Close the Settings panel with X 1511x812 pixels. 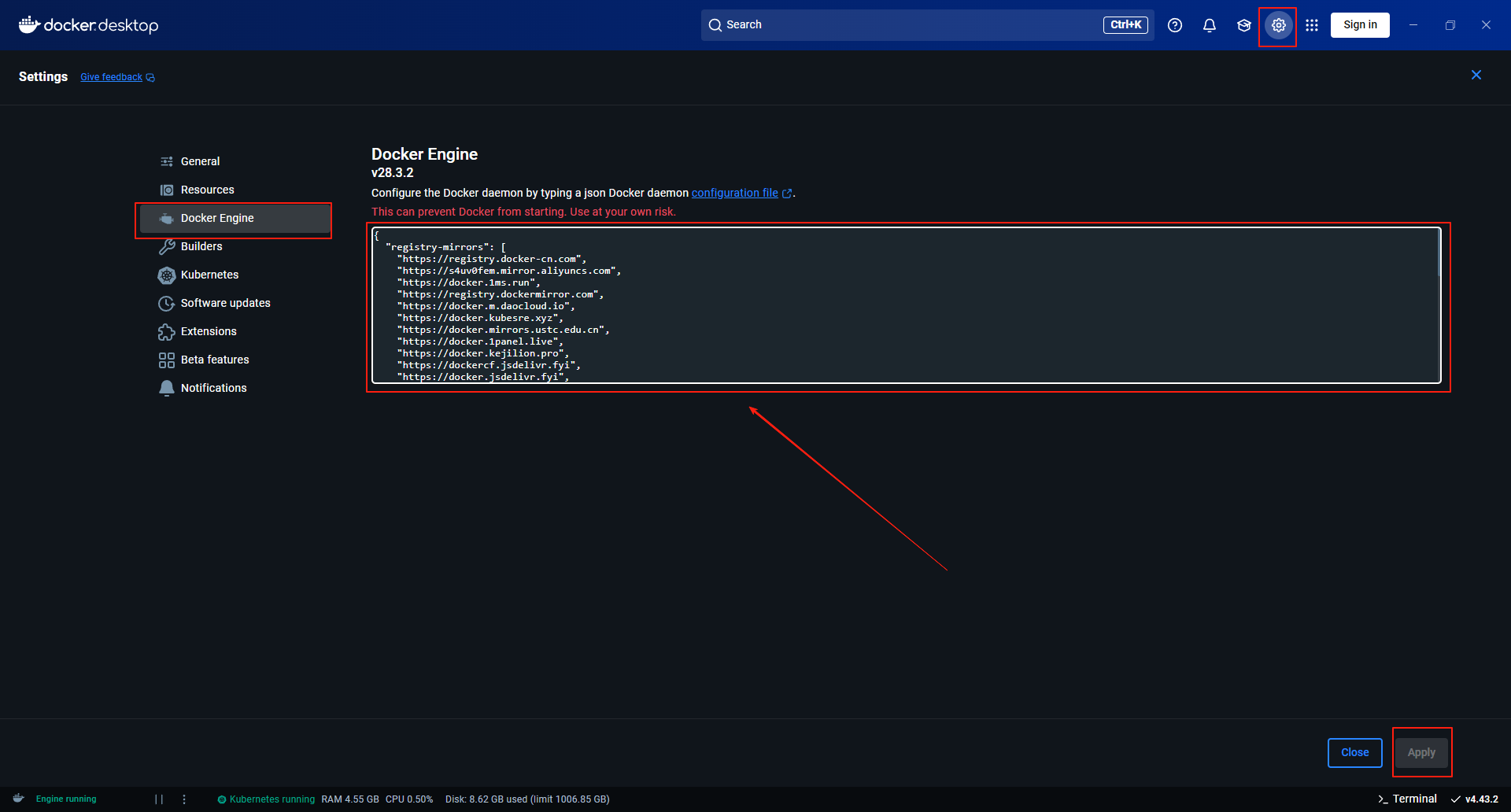[1476, 75]
